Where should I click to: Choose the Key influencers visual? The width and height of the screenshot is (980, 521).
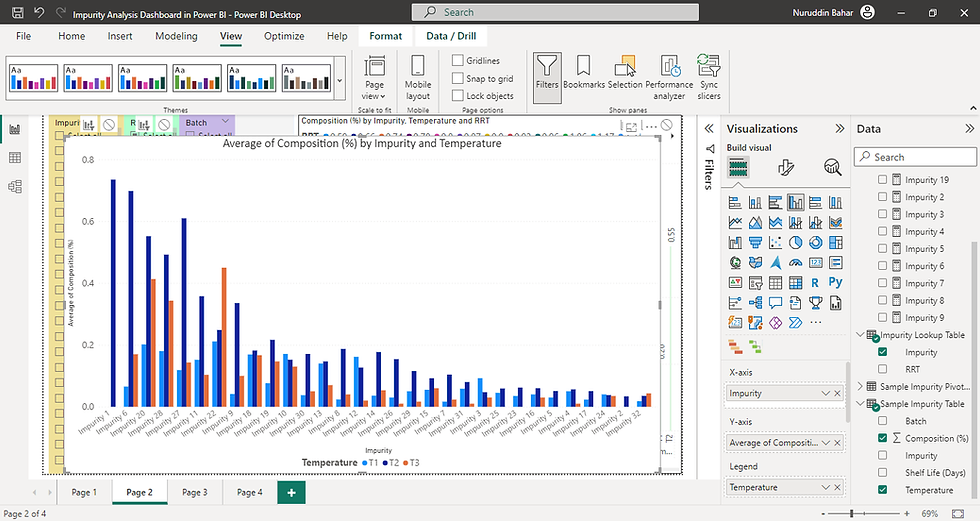point(736,303)
